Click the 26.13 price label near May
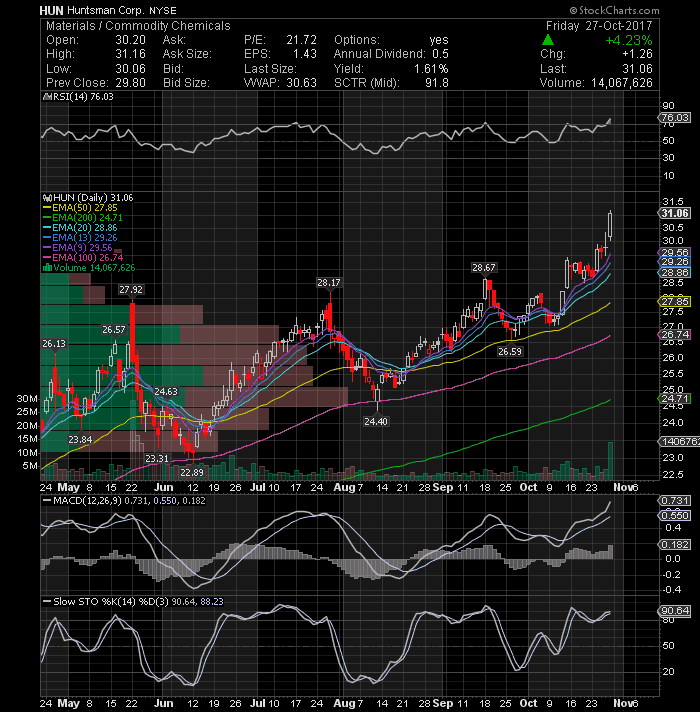Screen dimensions: 700x712 (x=54, y=344)
